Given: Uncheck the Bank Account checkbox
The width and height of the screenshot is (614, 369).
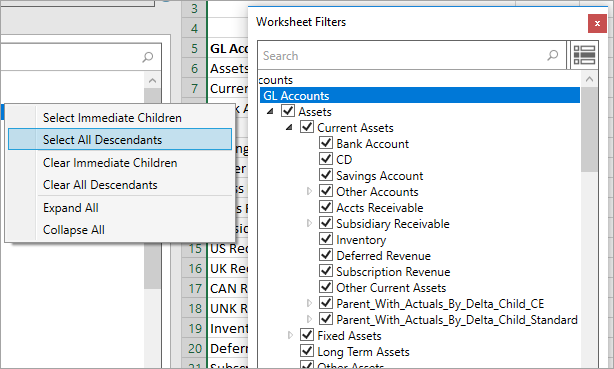Looking at the screenshot, I should pos(326,143).
